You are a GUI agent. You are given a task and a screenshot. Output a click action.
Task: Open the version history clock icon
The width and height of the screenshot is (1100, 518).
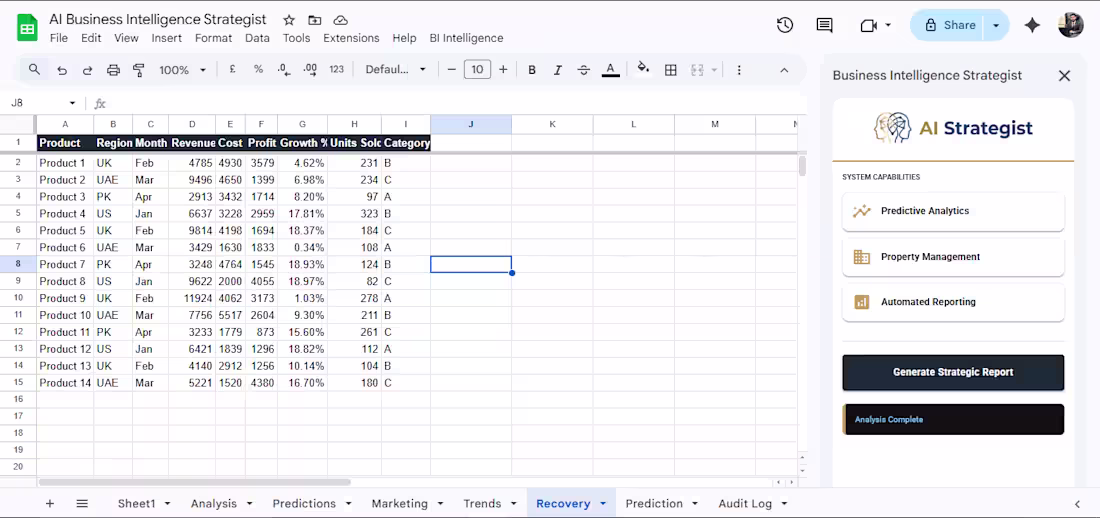point(785,25)
